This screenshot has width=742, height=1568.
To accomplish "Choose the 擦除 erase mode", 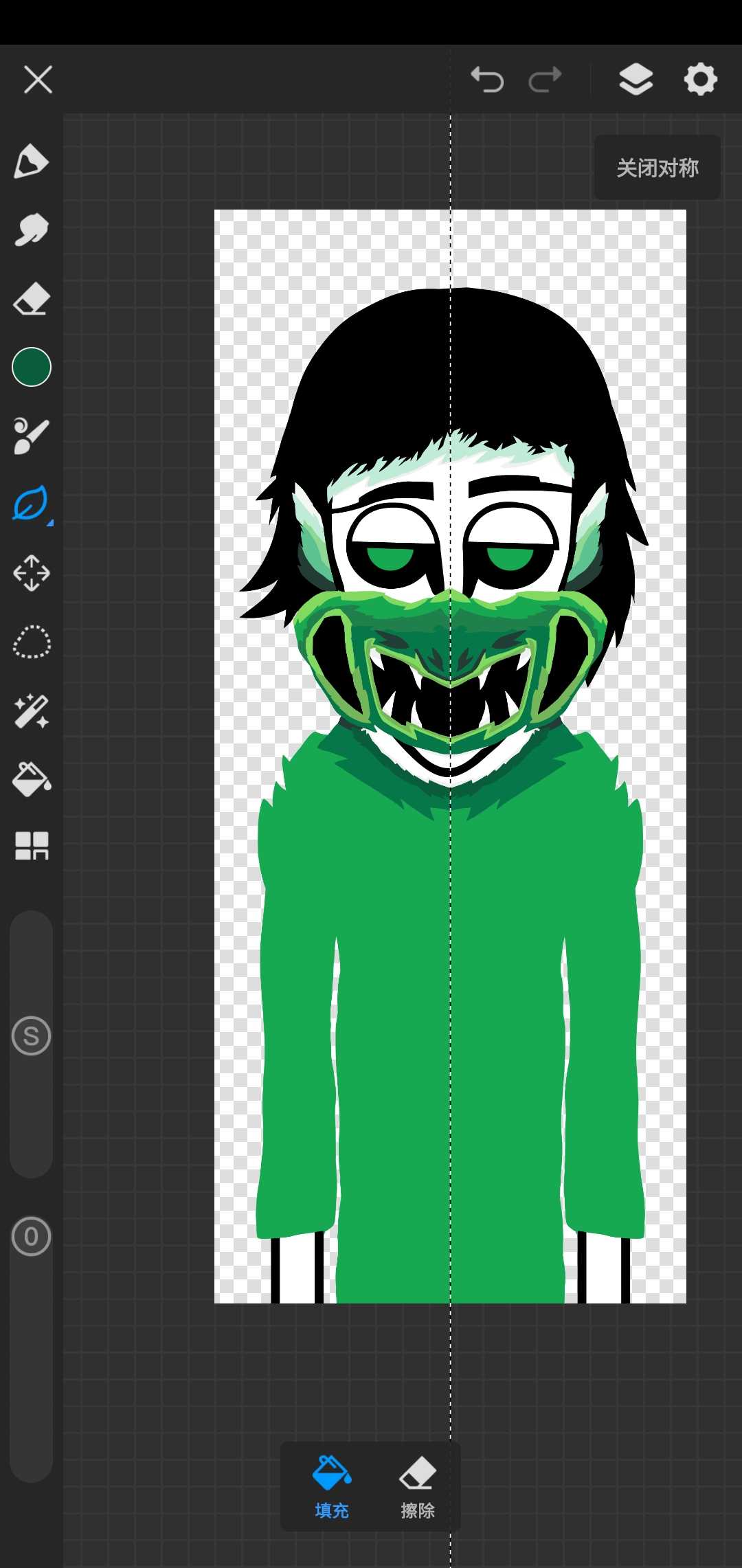I will [418, 1488].
